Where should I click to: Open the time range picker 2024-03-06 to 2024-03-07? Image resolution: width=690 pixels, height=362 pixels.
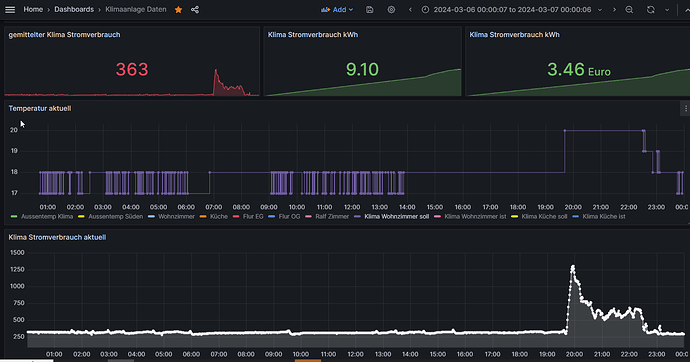(512, 10)
